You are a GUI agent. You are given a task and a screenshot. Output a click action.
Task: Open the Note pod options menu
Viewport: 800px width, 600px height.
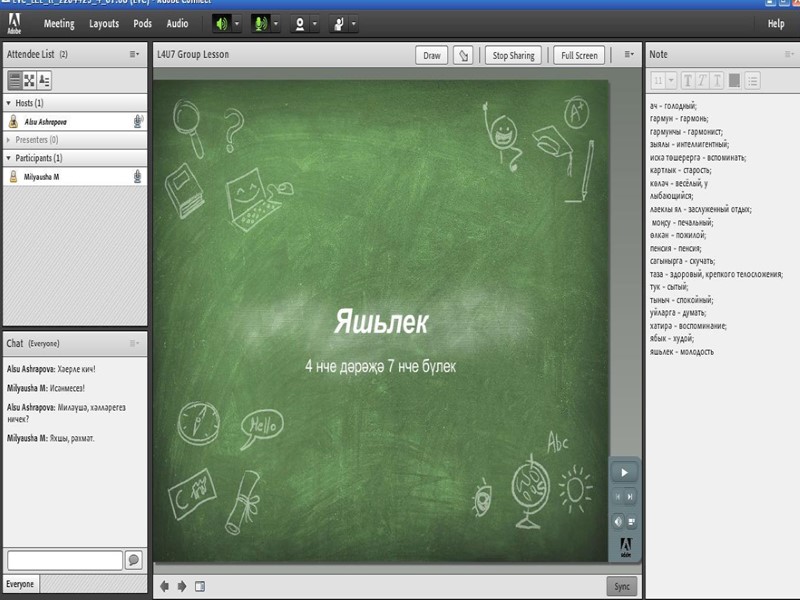tap(789, 54)
